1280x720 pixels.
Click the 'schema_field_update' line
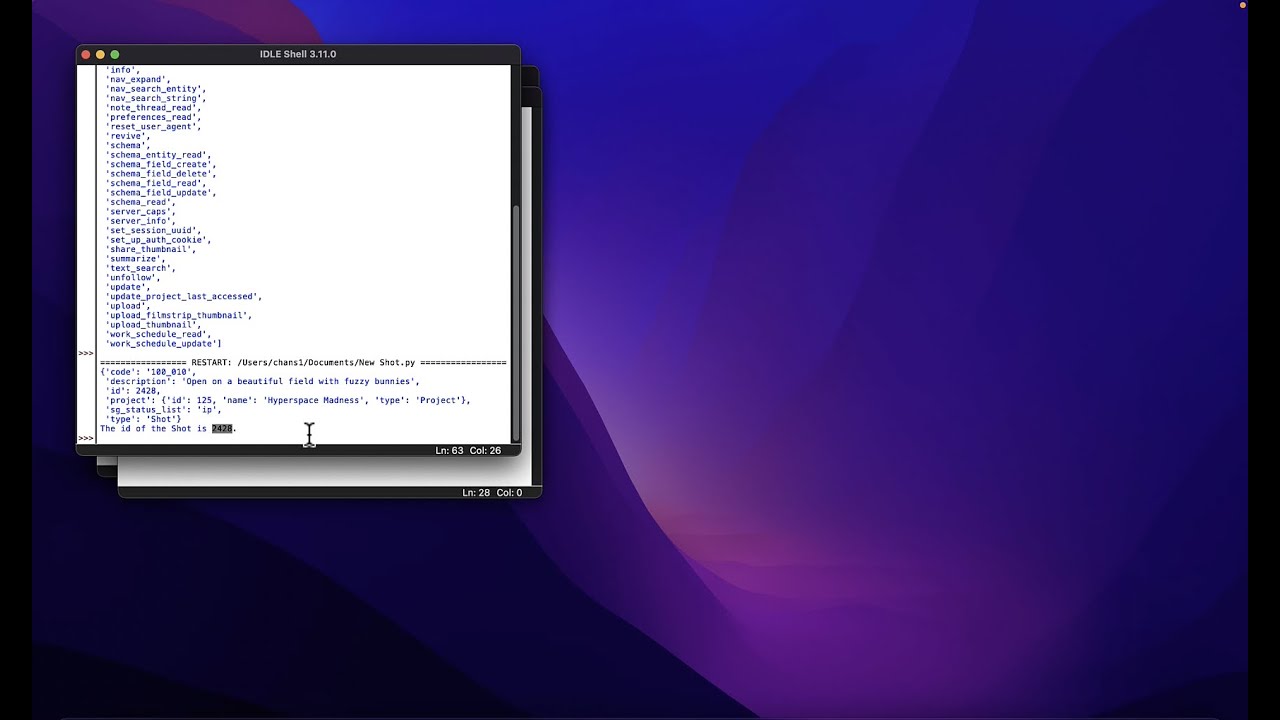tap(161, 193)
